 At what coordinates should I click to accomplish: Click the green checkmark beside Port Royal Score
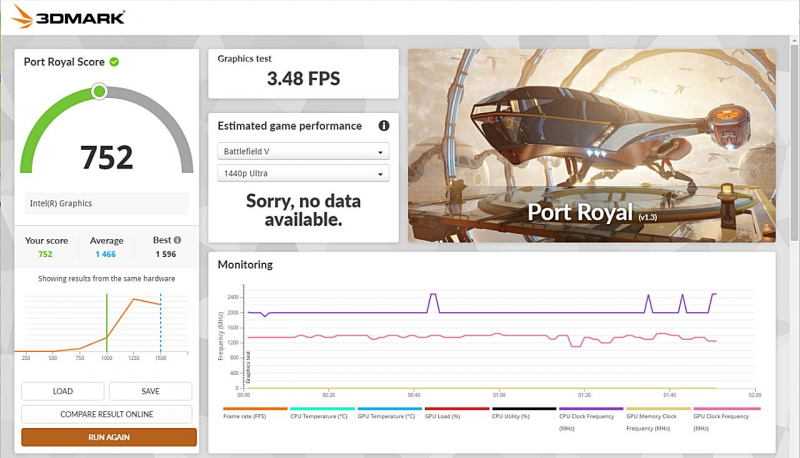tap(114, 62)
